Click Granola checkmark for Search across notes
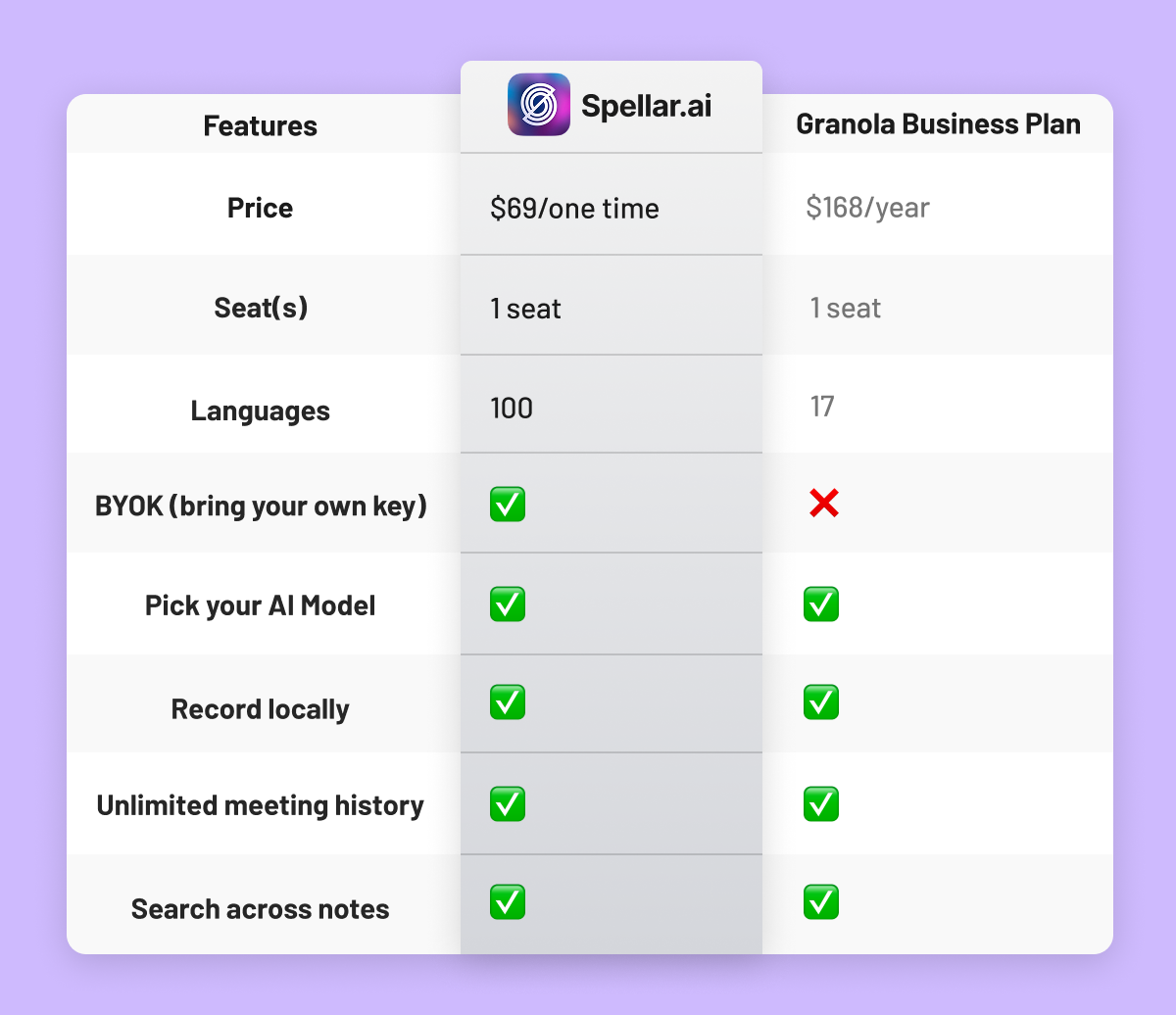The height and width of the screenshot is (1015, 1176). click(821, 902)
